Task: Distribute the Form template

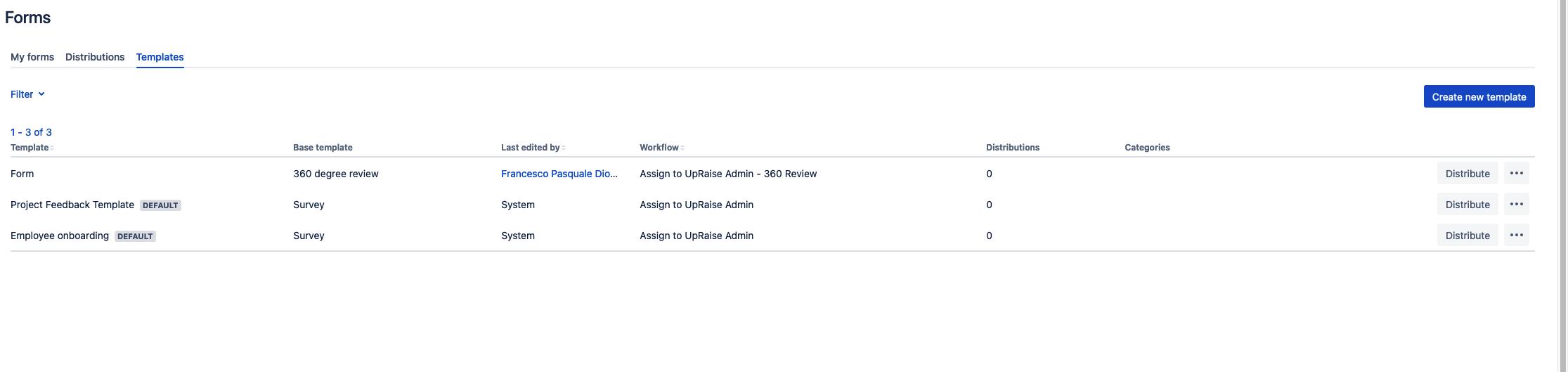Action: coord(1467,173)
